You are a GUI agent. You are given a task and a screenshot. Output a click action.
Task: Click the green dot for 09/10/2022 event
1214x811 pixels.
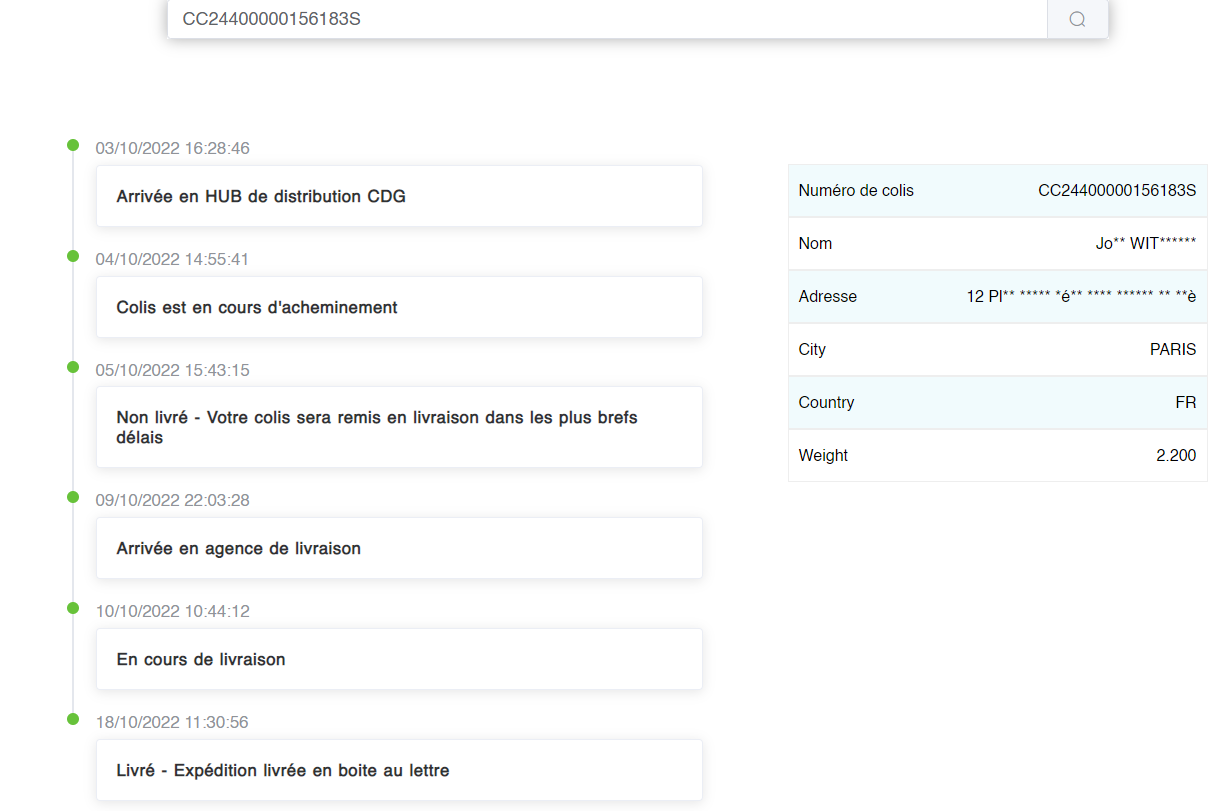coord(73,498)
